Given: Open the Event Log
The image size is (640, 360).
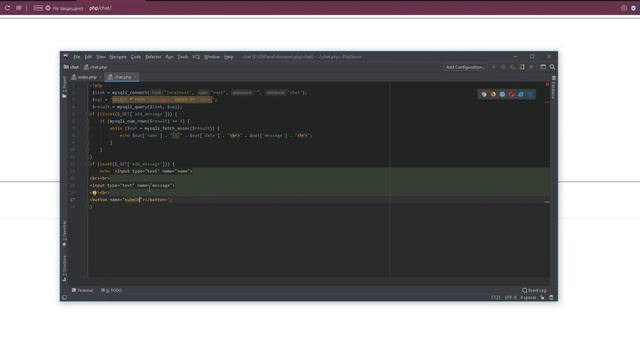Looking at the screenshot, I should pyautogui.click(x=534, y=290).
